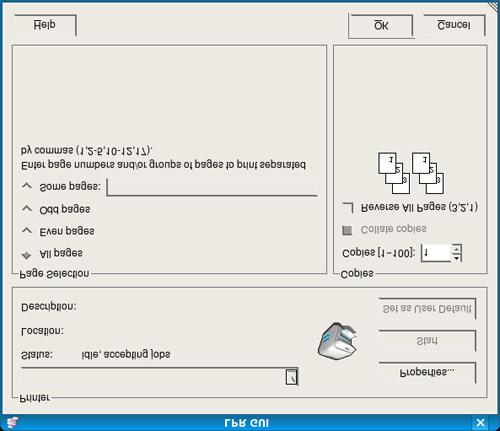Click the left collated page-stack illustration

394,173
